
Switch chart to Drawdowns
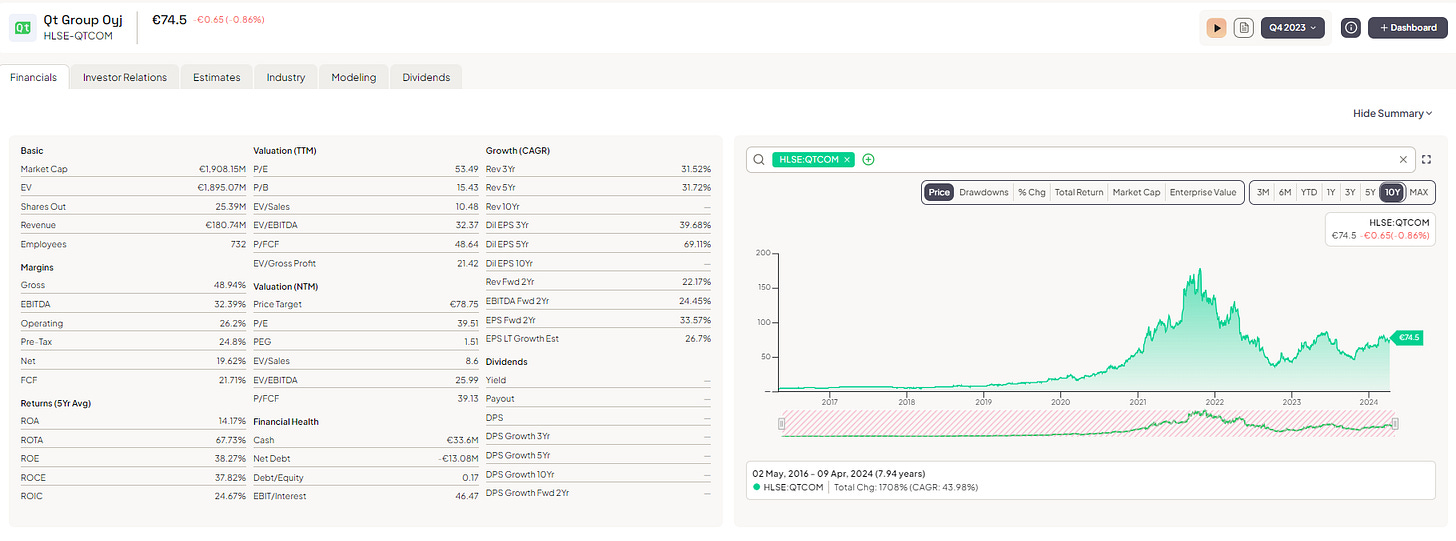[984, 192]
